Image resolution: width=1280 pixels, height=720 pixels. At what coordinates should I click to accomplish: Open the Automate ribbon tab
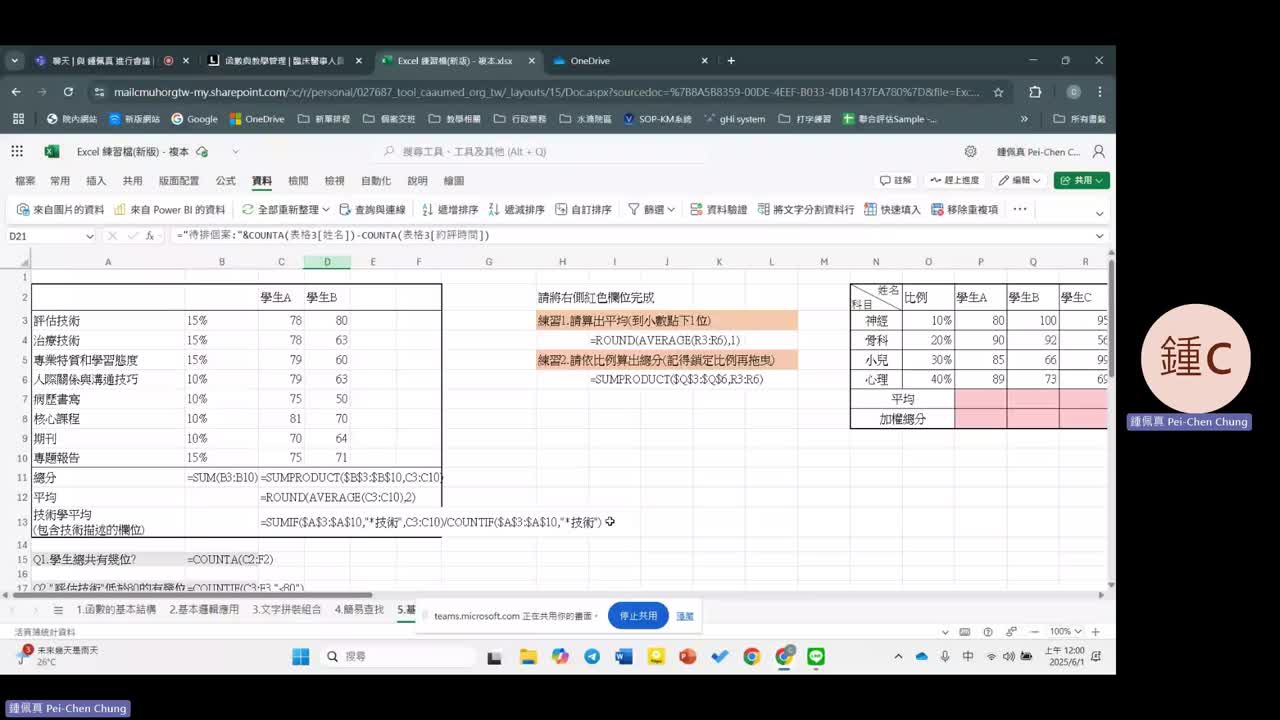(x=376, y=181)
